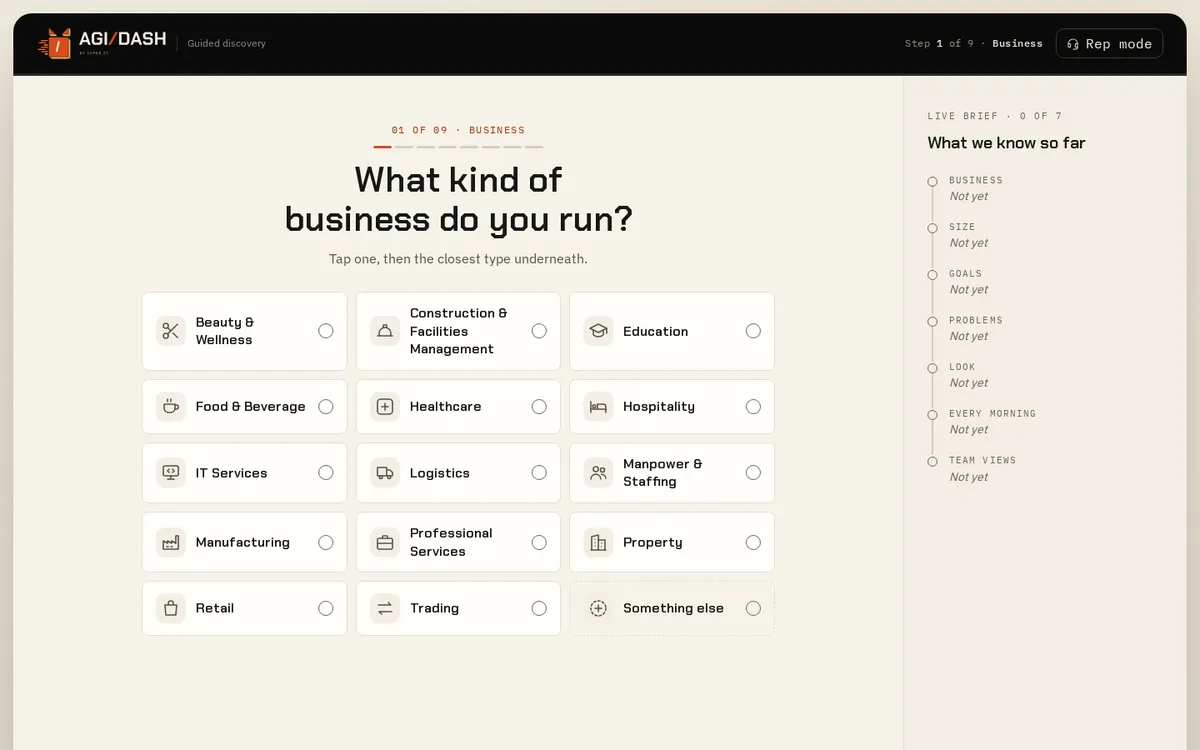Select the Professional Services radio button
The image size is (1200, 750).
(539, 543)
